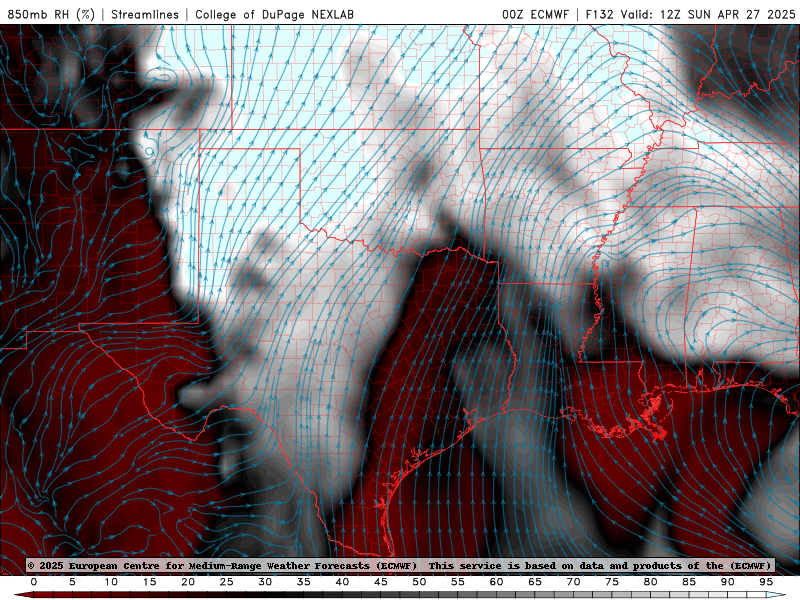Click the "30" colorbar label
Screen dimensions: 800x600
click(x=265, y=582)
